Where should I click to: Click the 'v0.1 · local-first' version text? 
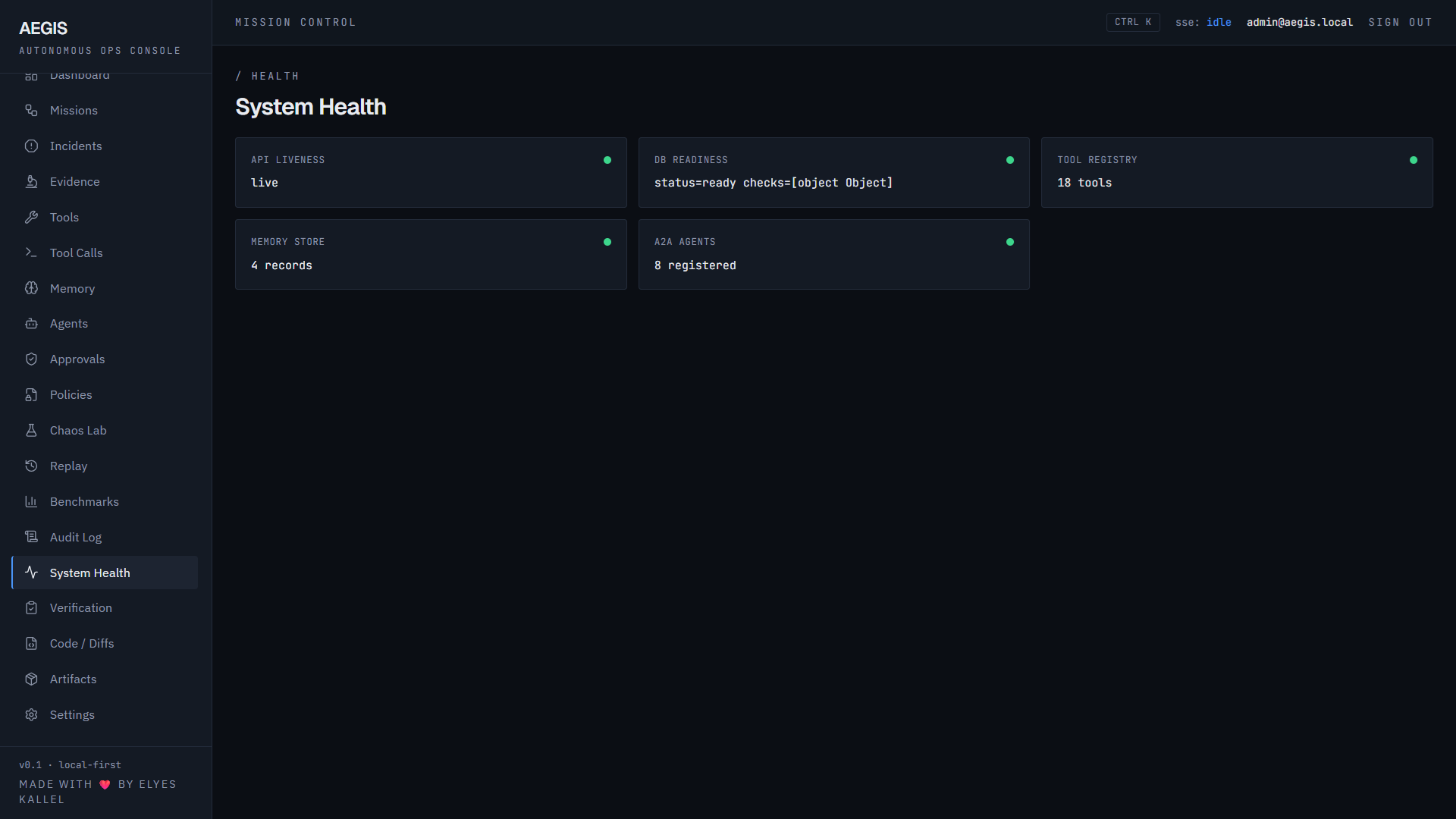coord(70,764)
